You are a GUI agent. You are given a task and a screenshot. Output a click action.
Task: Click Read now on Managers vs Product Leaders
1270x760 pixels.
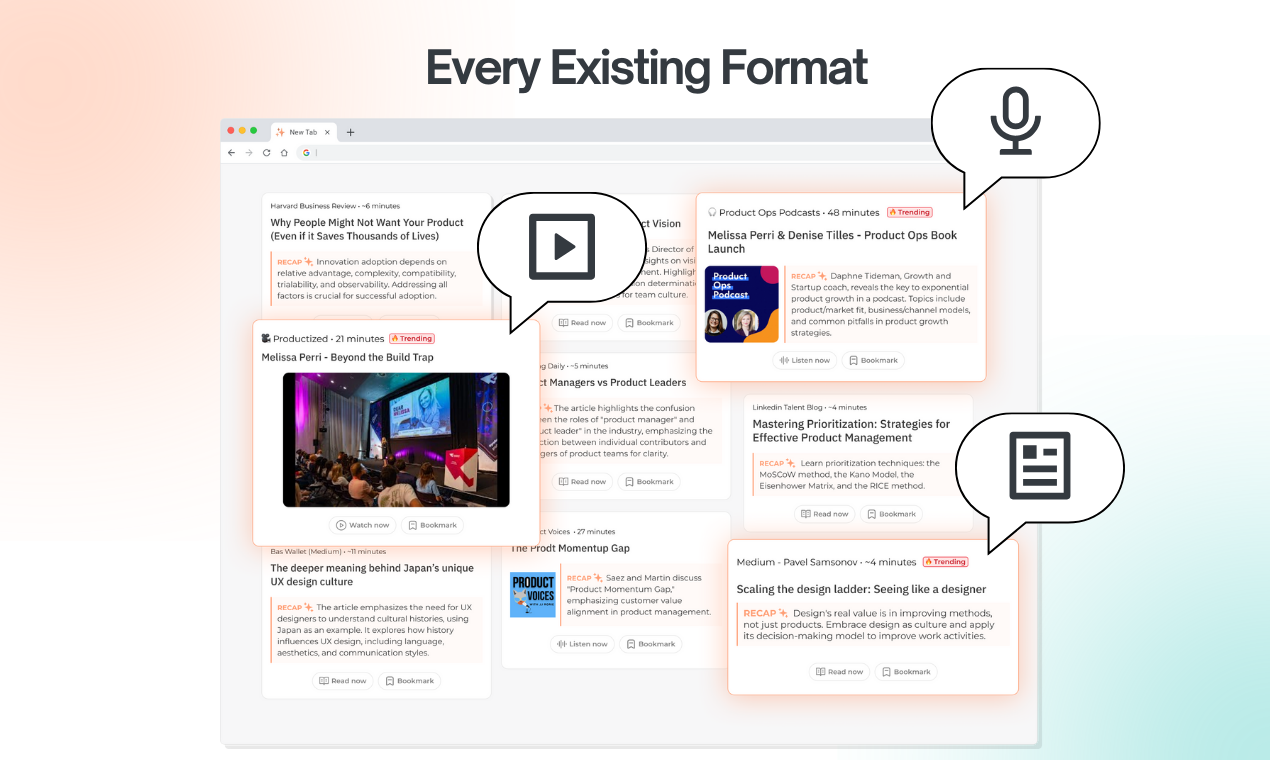[x=582, y=482]
